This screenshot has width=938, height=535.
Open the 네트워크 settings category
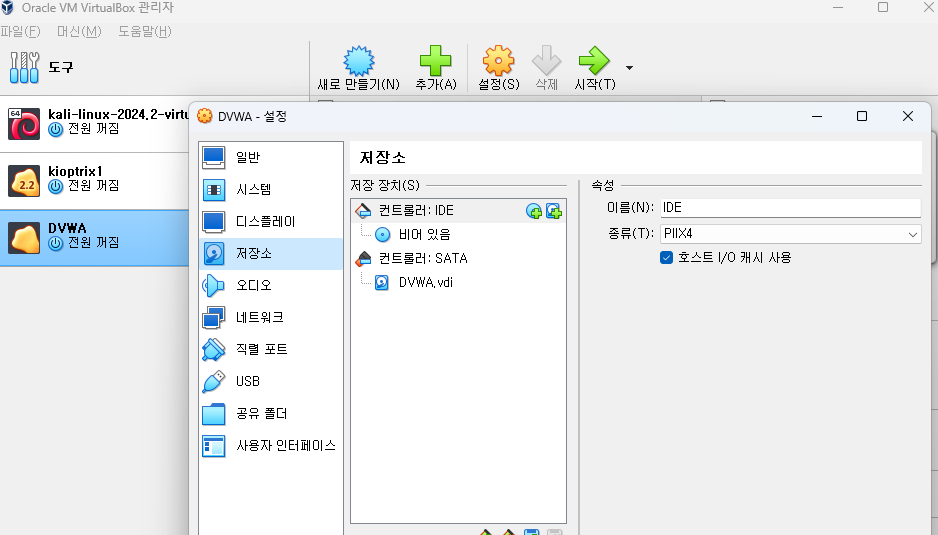pos(271,317)
